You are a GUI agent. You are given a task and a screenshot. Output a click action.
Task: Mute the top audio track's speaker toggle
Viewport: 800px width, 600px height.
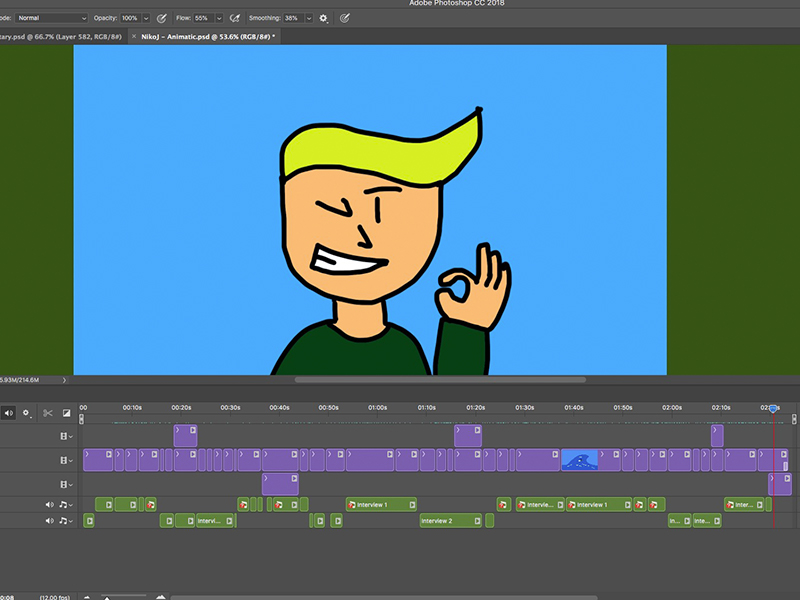49,503
